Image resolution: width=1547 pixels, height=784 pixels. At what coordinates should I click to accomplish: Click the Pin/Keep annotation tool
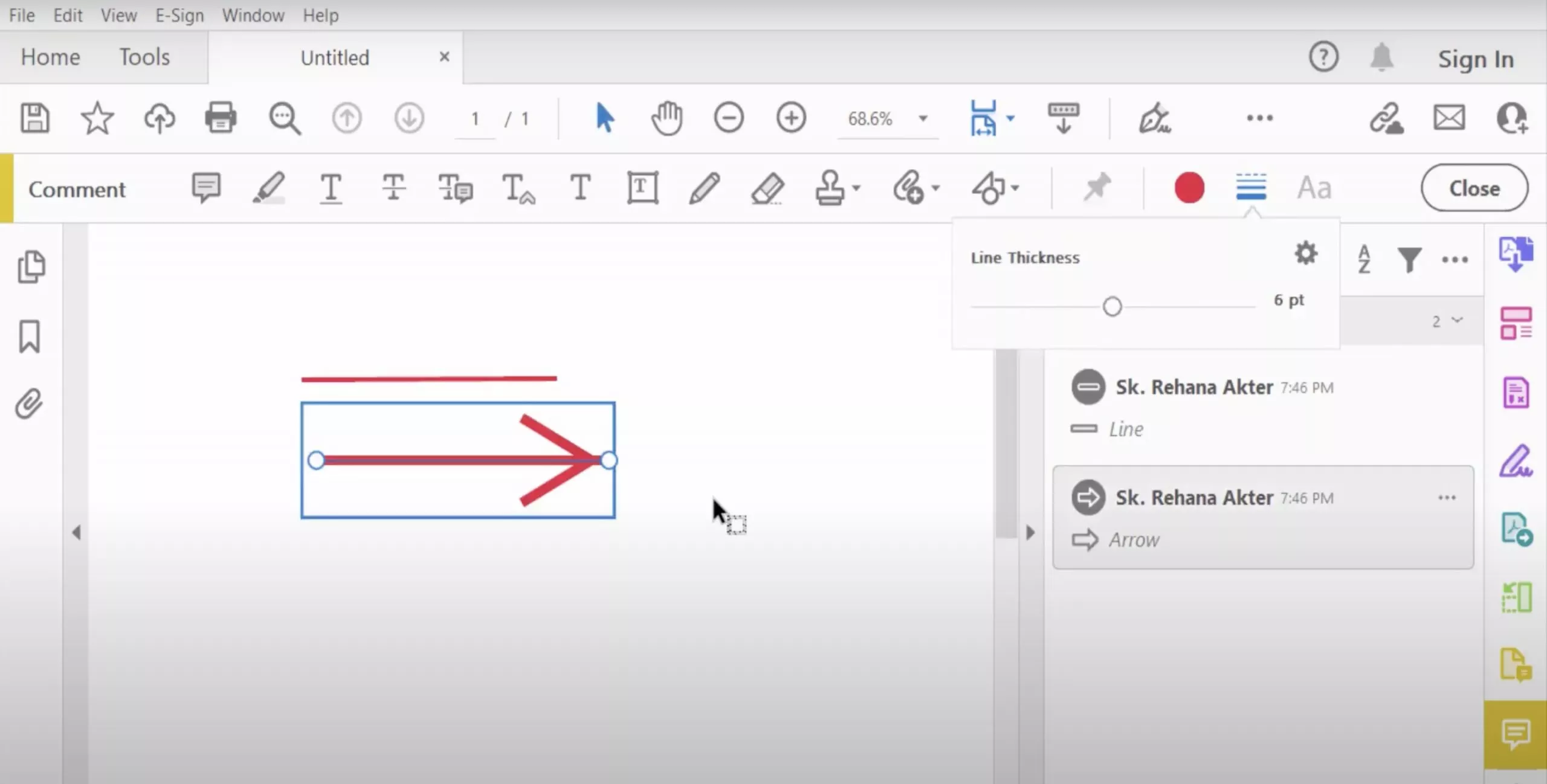[1097, 187]
